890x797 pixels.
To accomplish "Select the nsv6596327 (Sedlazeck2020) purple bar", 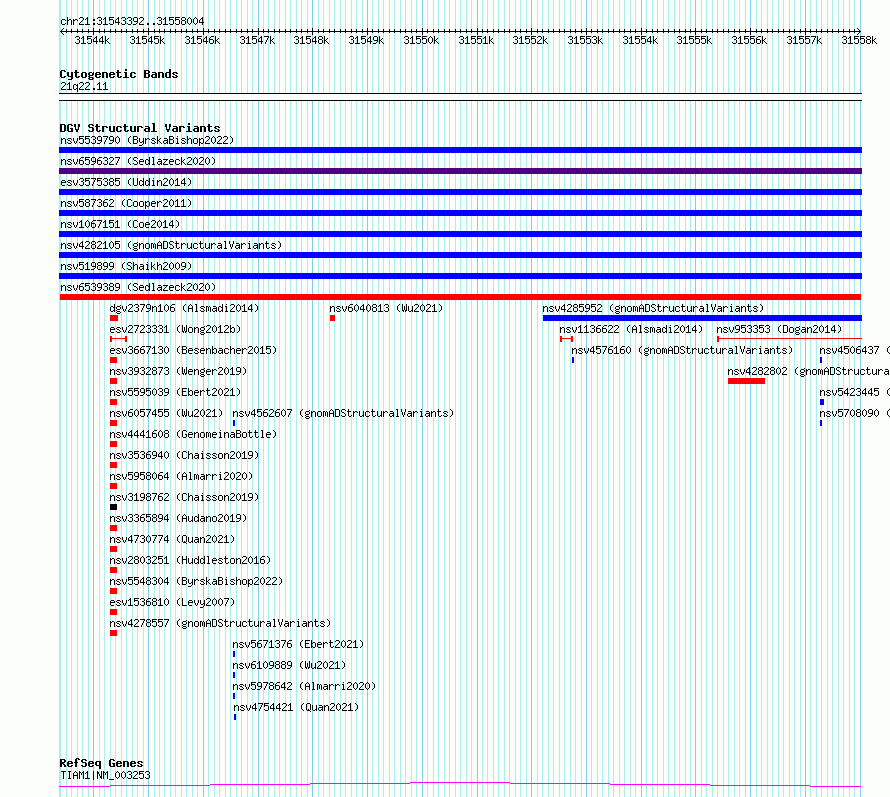I will (x=460, y=171).
